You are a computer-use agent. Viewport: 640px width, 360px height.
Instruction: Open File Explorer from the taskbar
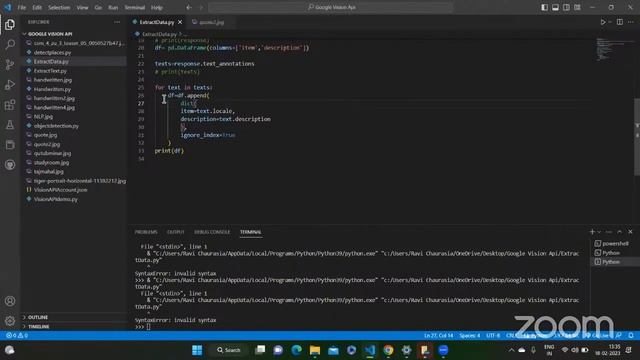tap(315, 350)
